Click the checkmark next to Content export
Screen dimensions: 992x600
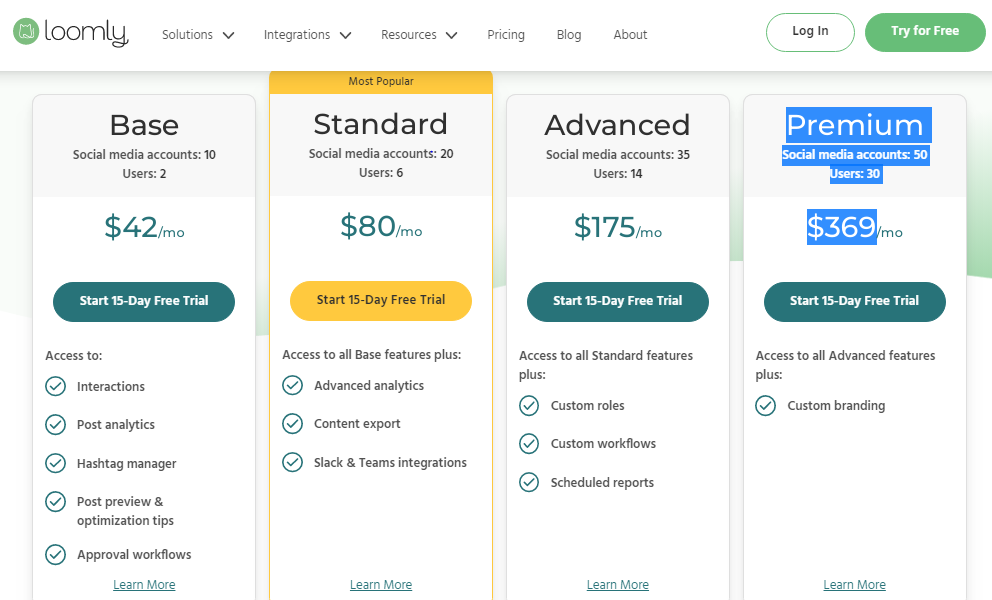[292, 423]
